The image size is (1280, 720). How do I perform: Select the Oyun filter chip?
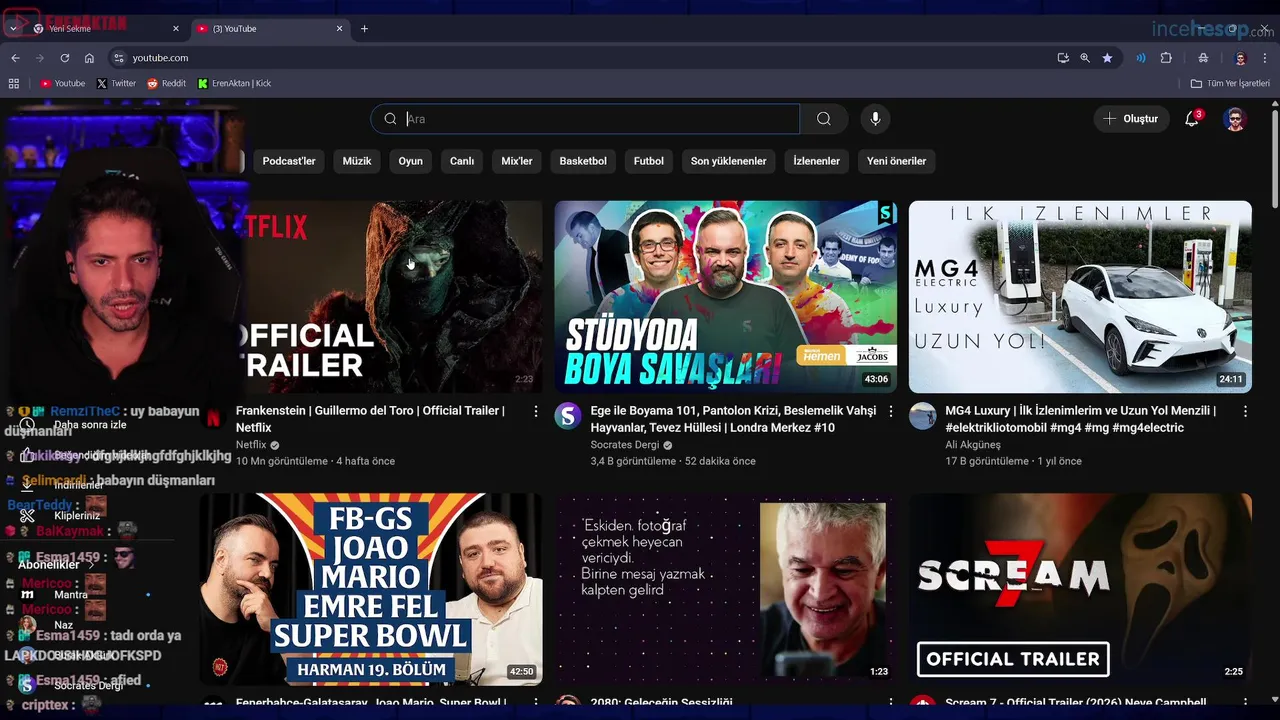click(x=411, y=161)
